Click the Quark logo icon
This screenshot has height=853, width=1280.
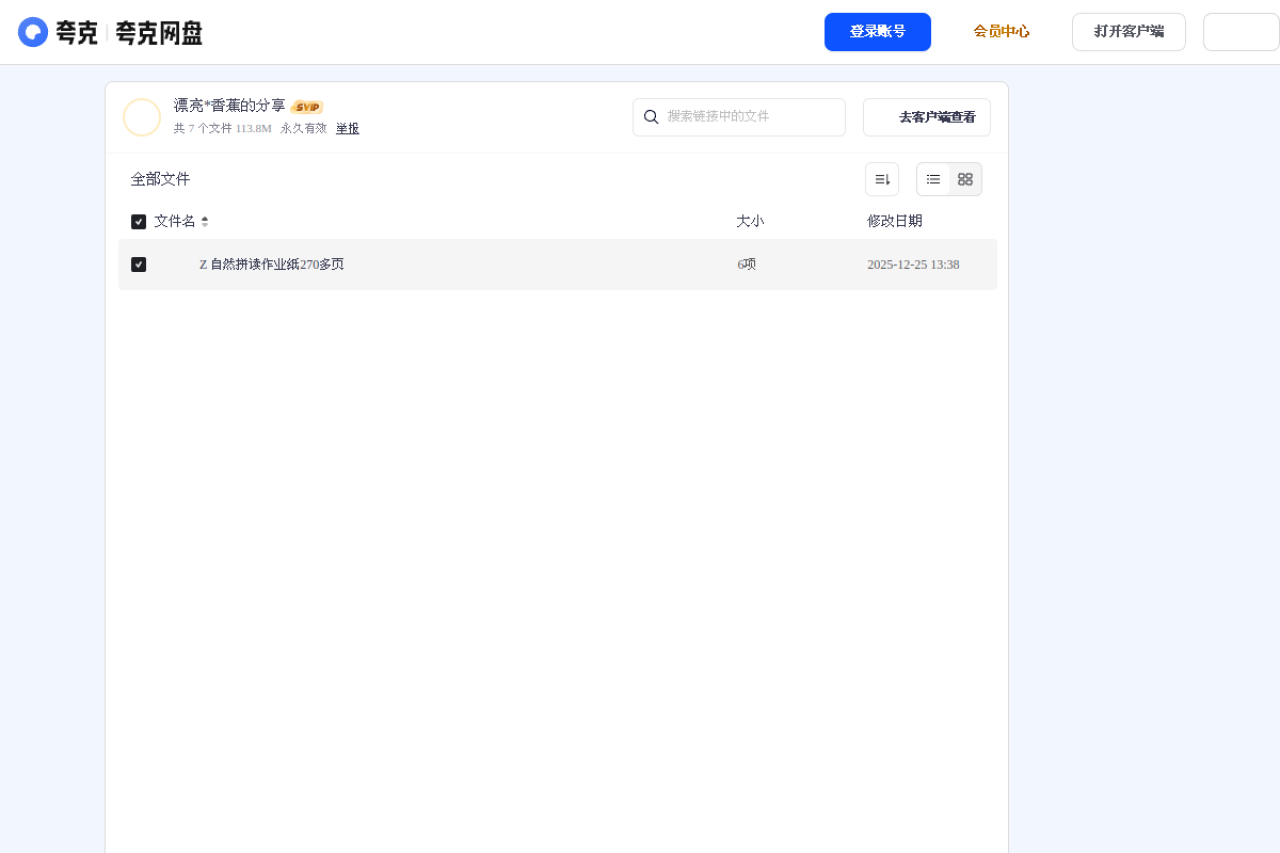[33, 31]
